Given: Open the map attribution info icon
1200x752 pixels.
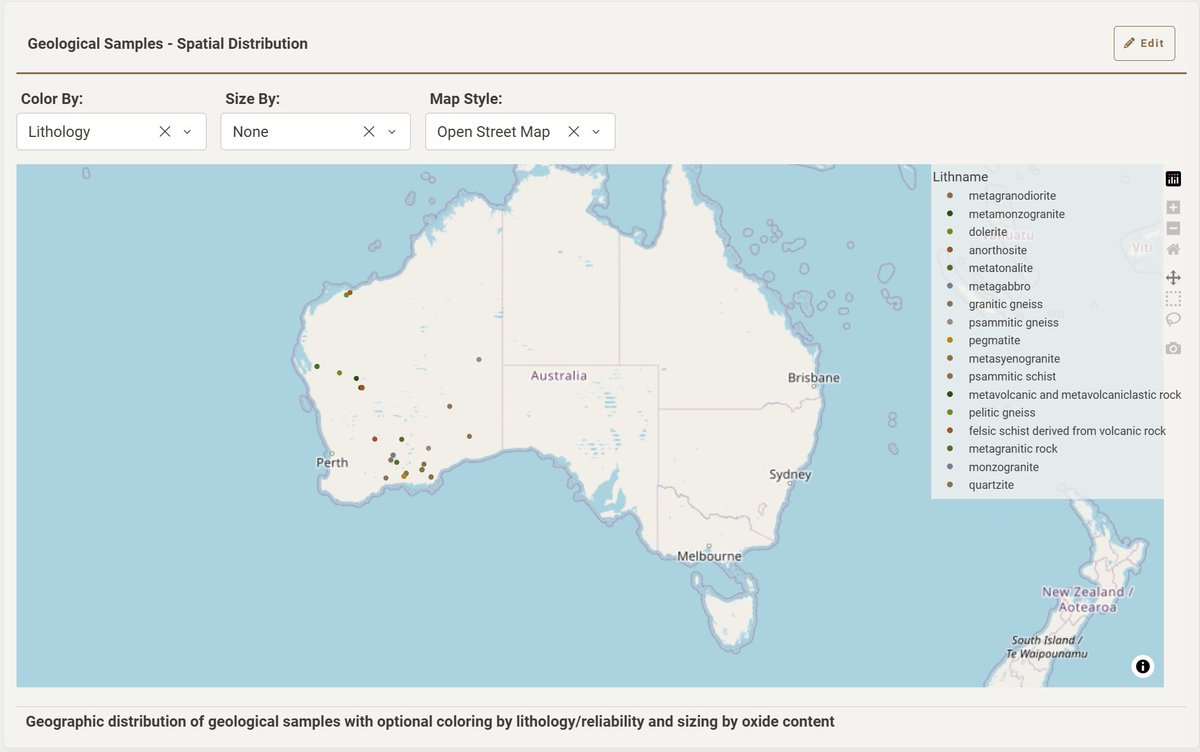Looking at the screenshot, I should 1143,666.
